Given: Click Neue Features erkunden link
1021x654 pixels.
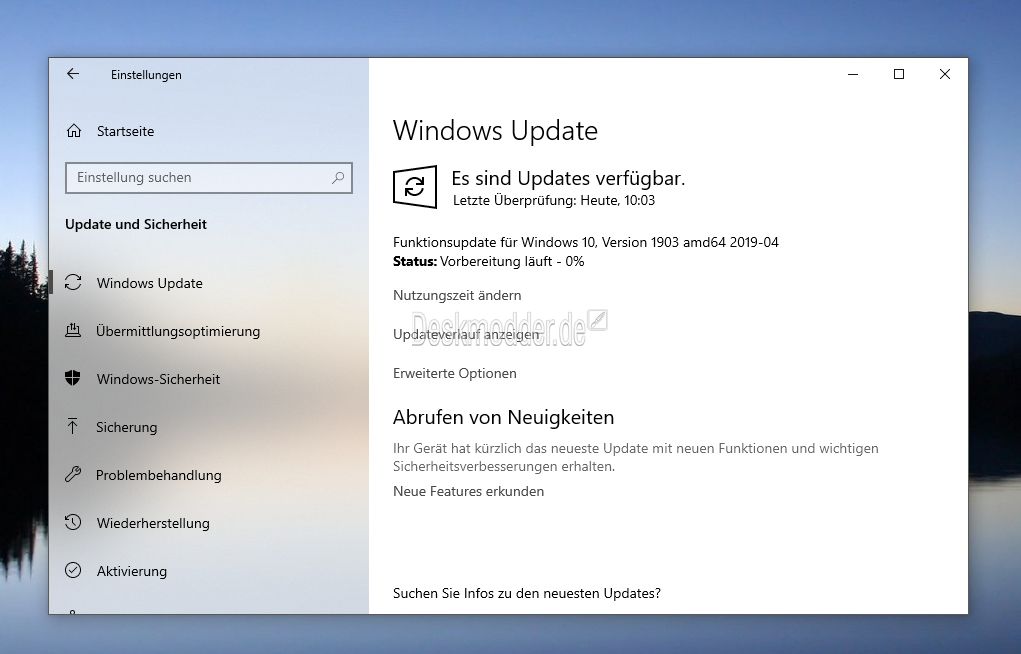Looking at the screenshot, I should [468, 491].
